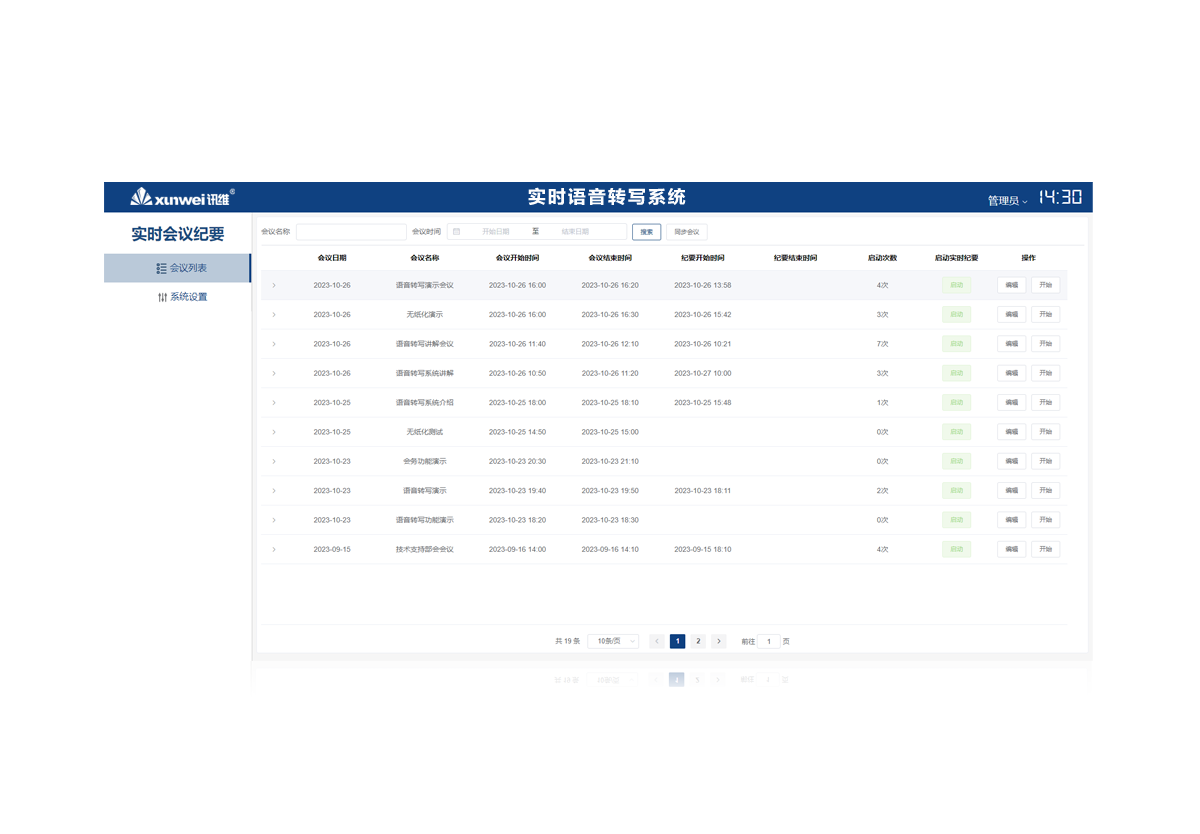Toggle 启动 for the 无纸化演示 meeting

click(956, 314)
